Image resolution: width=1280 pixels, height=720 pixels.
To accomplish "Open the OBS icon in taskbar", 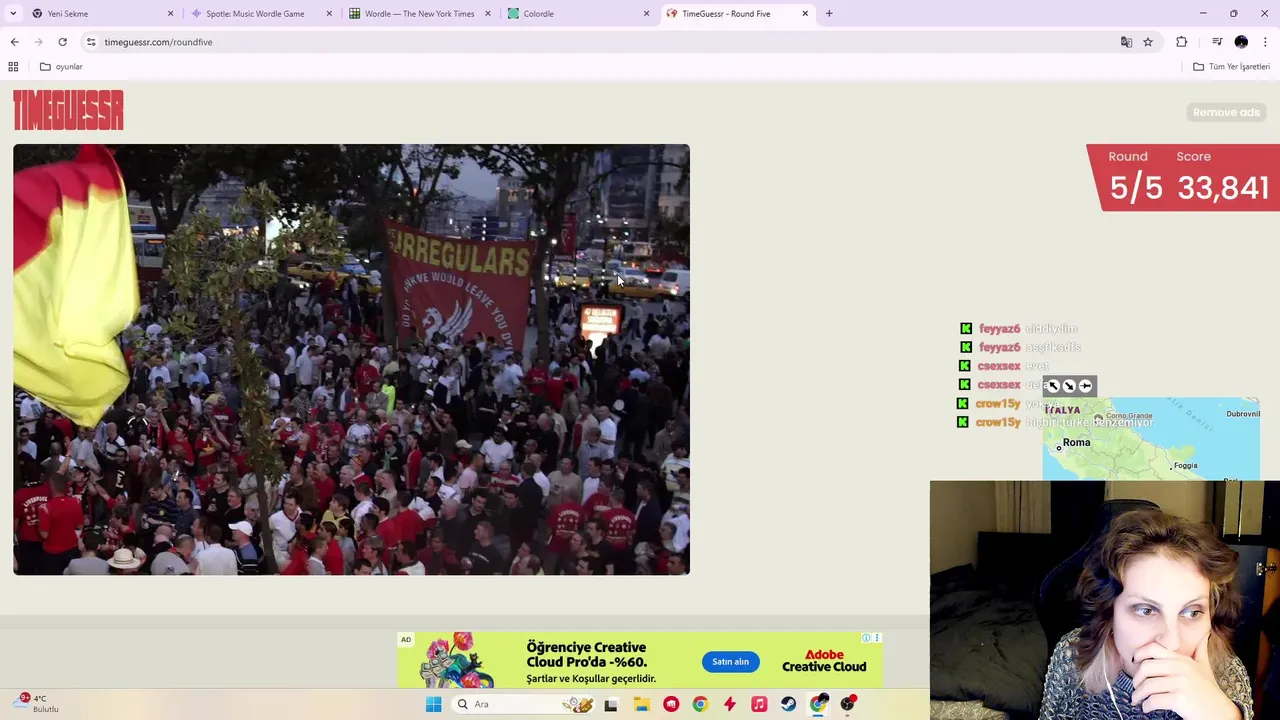I will 848,704.
